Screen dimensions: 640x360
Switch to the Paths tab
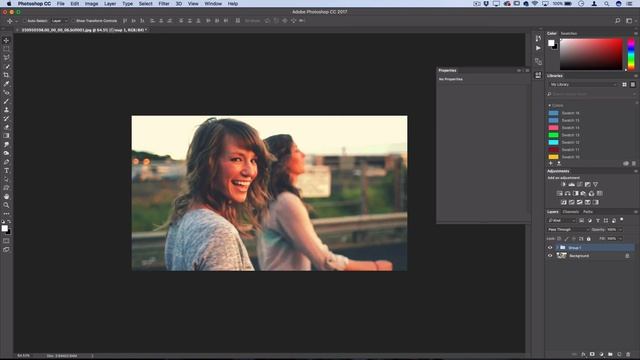(x=588, y=212)
